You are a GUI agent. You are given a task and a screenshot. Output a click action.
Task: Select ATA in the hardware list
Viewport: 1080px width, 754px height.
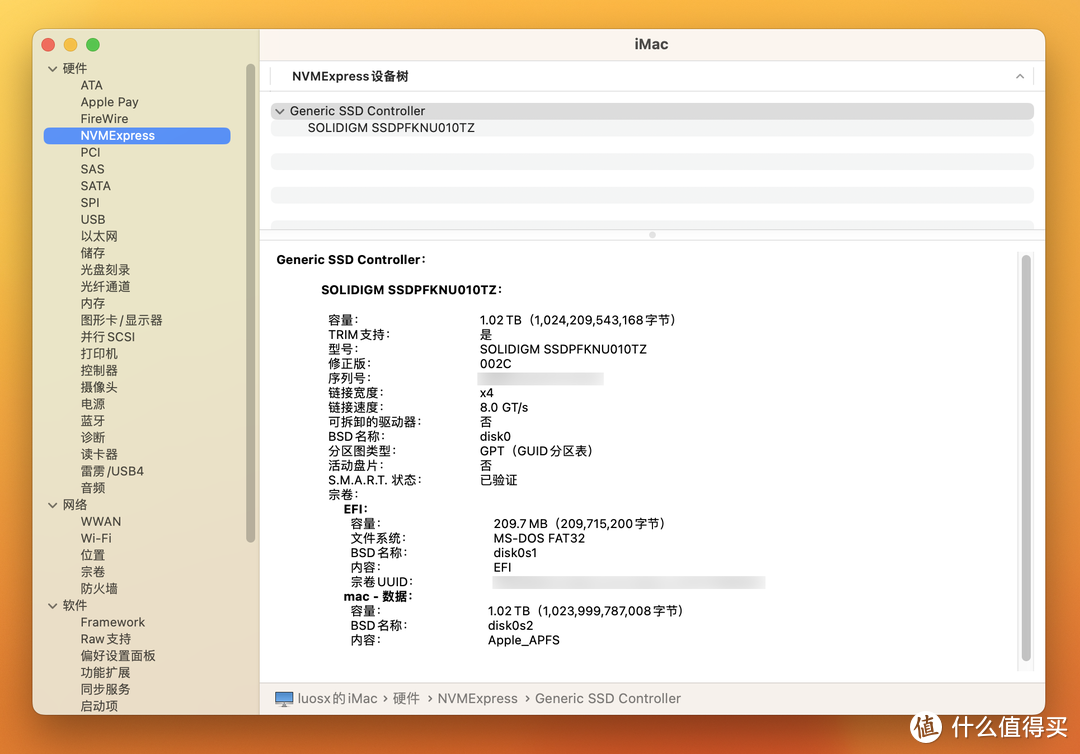[92, 85]
